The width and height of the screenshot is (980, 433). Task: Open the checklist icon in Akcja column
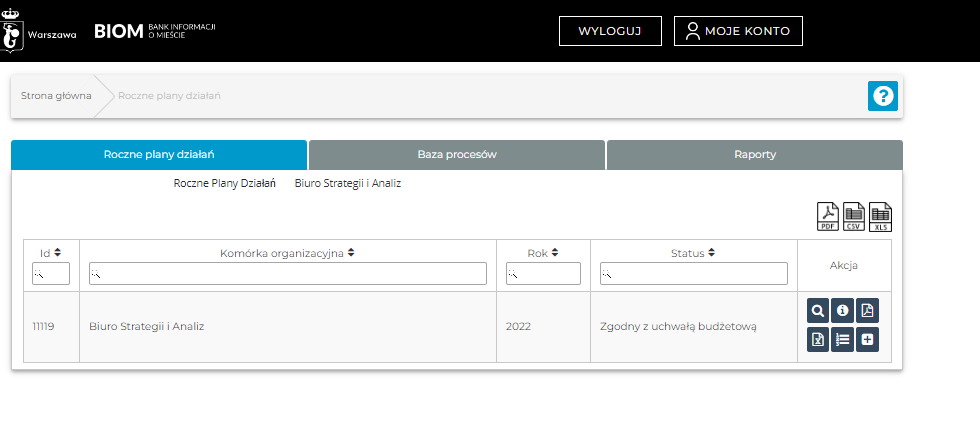click(x=842, y=340)
